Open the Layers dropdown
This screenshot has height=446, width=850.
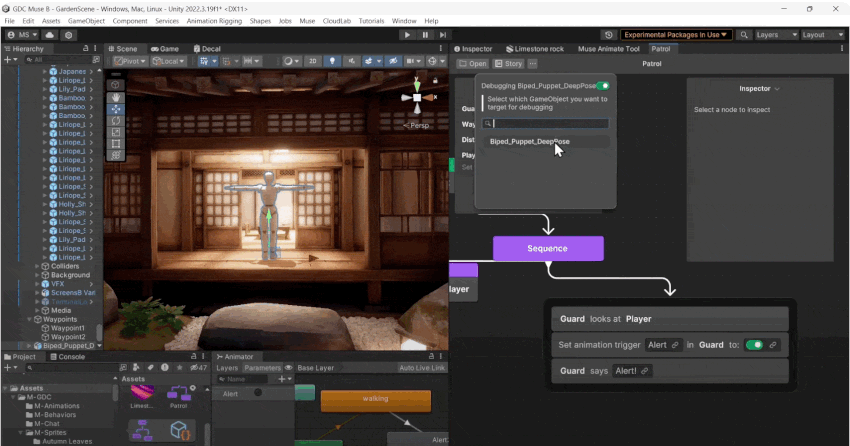coord(776,35)
